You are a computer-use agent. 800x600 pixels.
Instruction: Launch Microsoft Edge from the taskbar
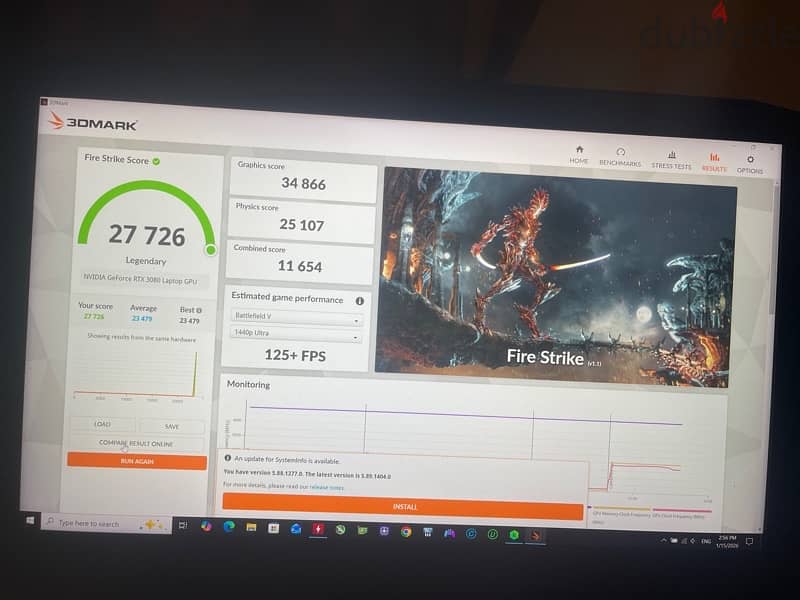pos(229,527)
